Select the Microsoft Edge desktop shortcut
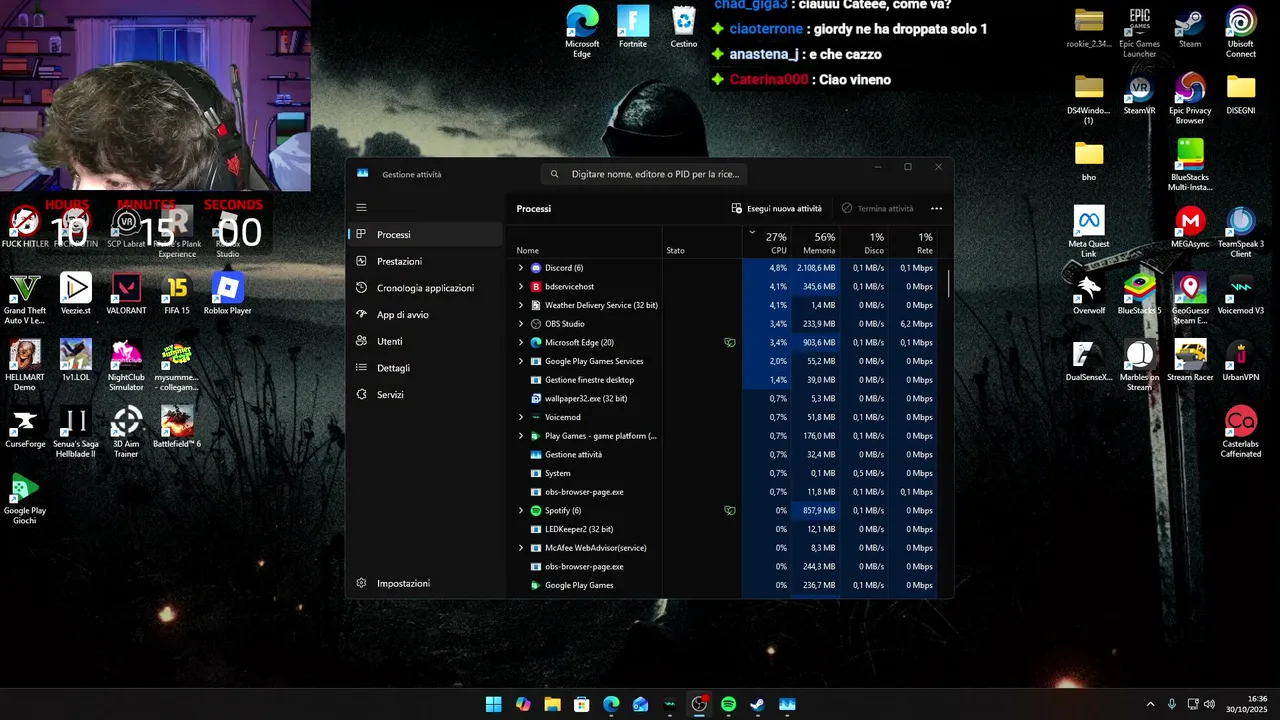 (582, 31)
